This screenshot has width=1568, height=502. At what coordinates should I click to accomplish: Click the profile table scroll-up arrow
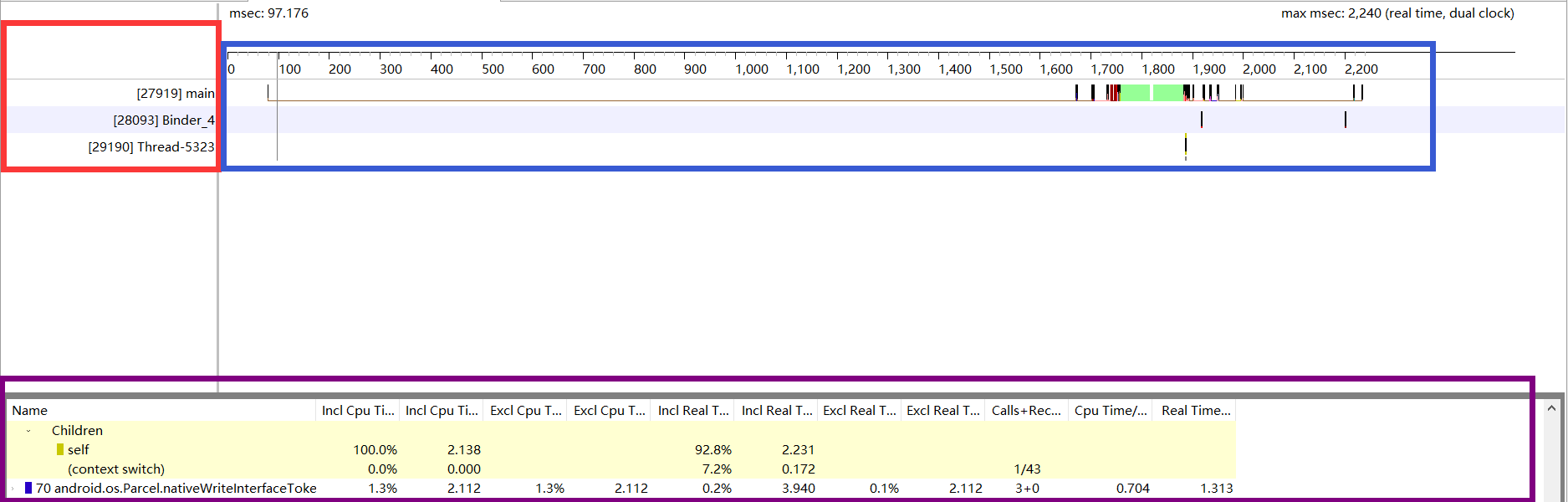click(1551, 409)
